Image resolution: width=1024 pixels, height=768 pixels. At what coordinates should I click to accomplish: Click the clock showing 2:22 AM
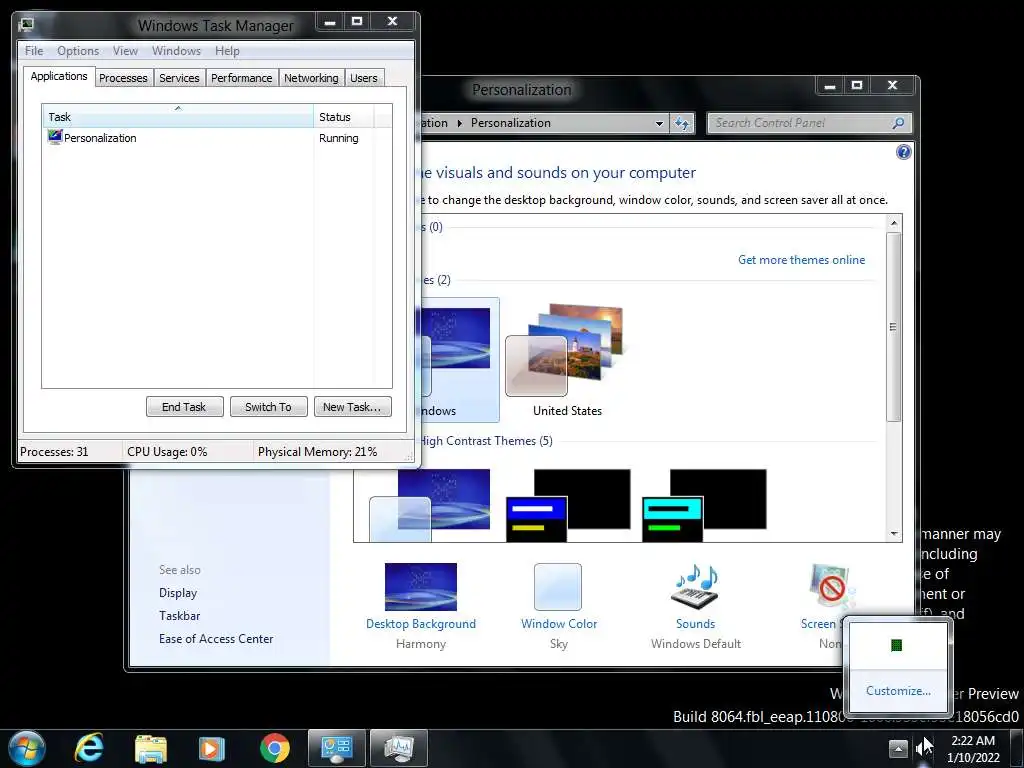click(x=973, y=748)
